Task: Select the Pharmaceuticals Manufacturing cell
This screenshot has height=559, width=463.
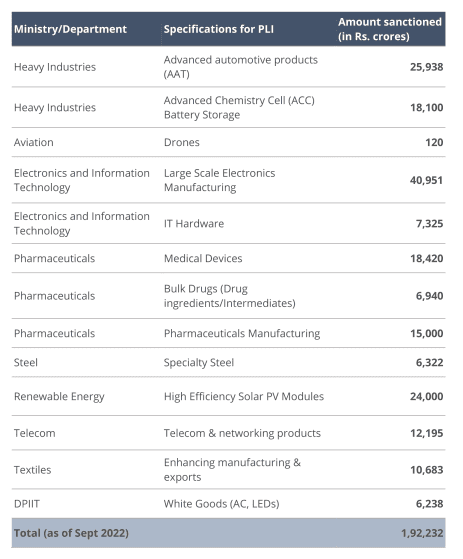Action: (242, 334)
